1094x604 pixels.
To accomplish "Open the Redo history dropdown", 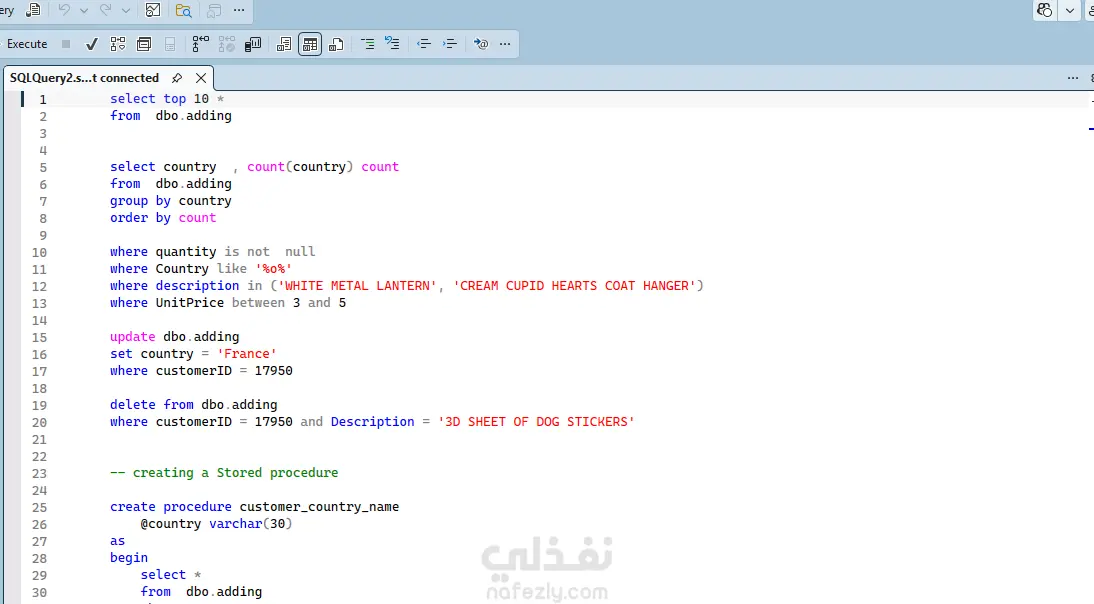I will click(x=126, y=10).
